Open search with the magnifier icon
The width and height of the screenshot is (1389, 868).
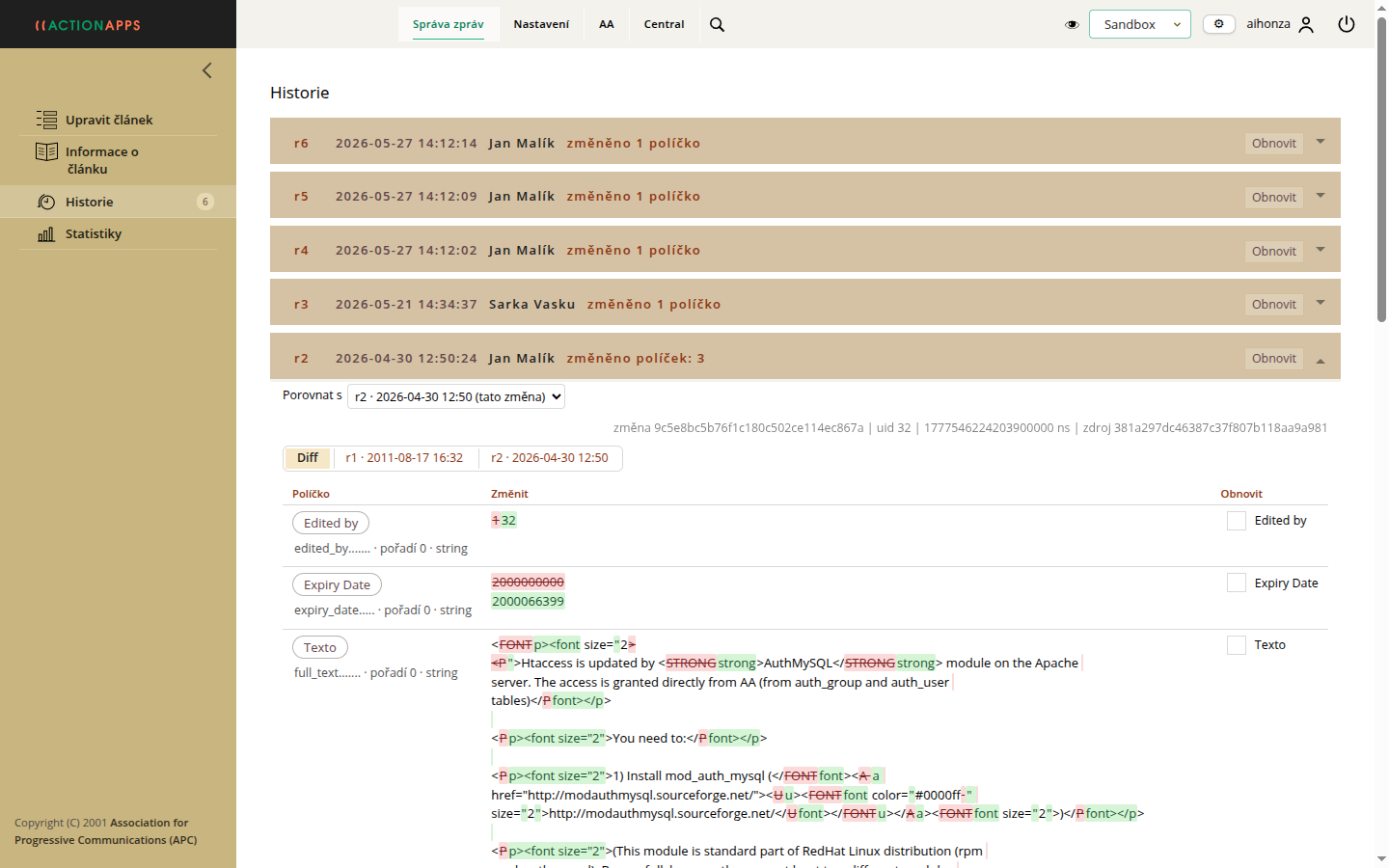coord(717,24)
